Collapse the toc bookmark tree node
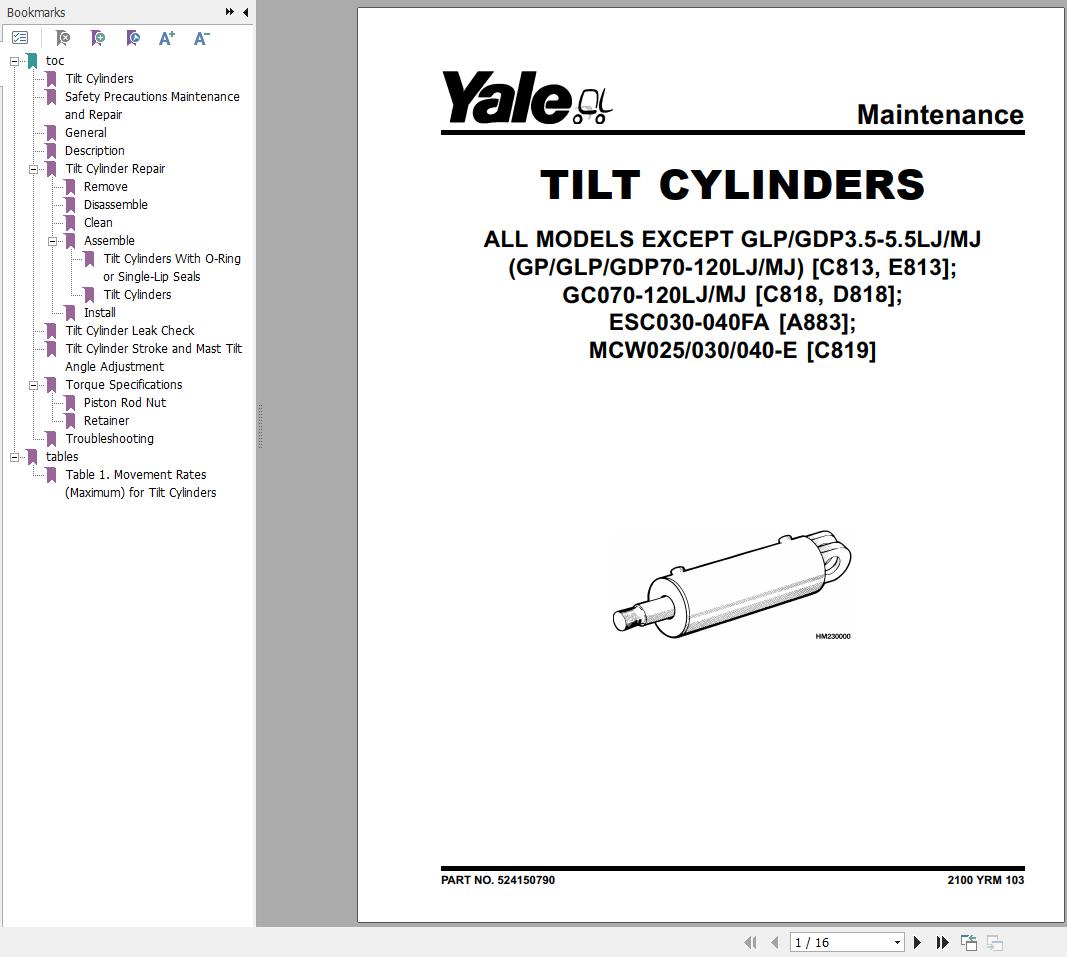Image resolution: width=1067 pixels, height=957 pixels. pyautogui.click(x=14, y=61)
